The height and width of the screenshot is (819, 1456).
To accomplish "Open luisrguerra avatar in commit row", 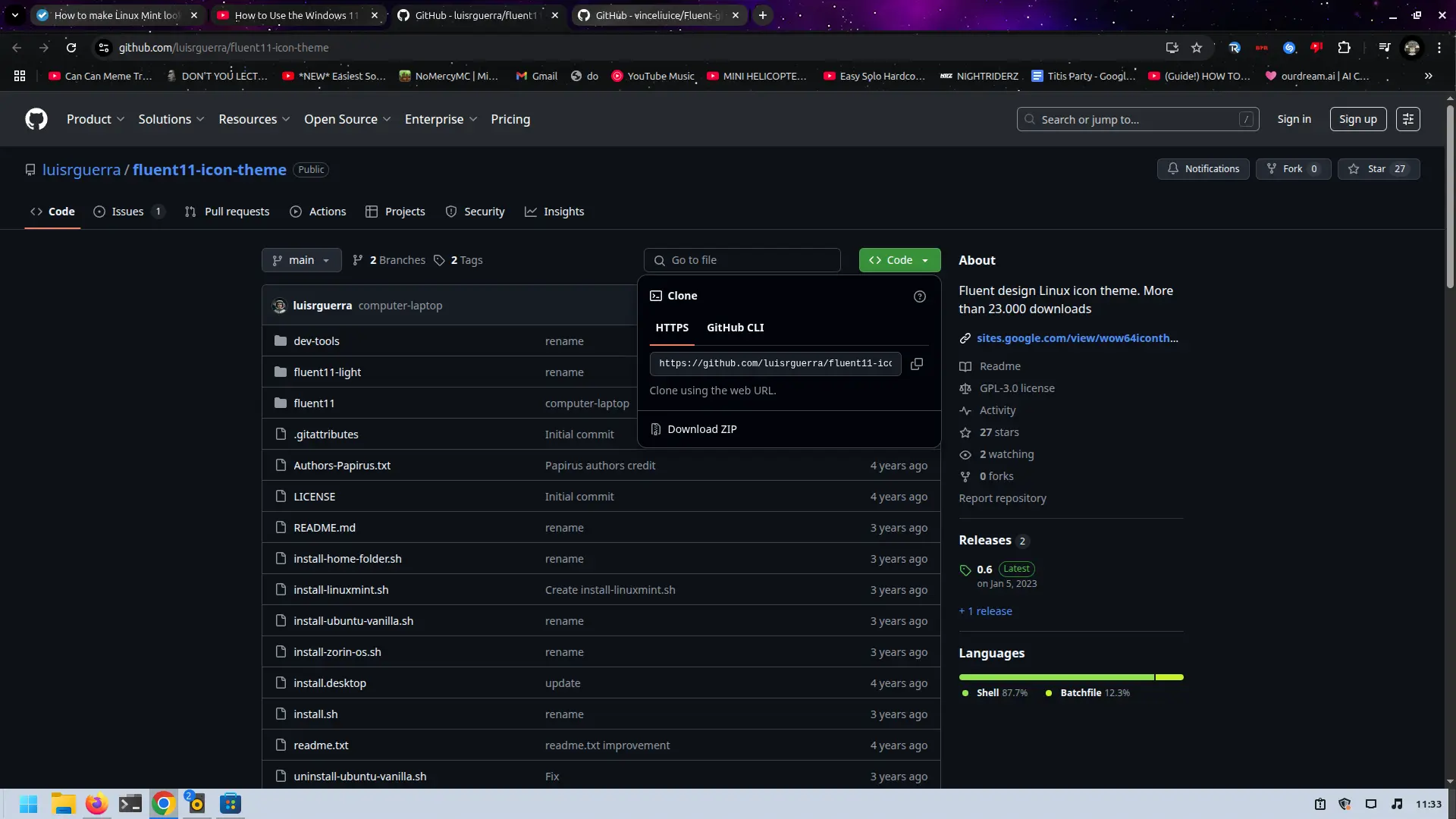I will coord(279,306).
